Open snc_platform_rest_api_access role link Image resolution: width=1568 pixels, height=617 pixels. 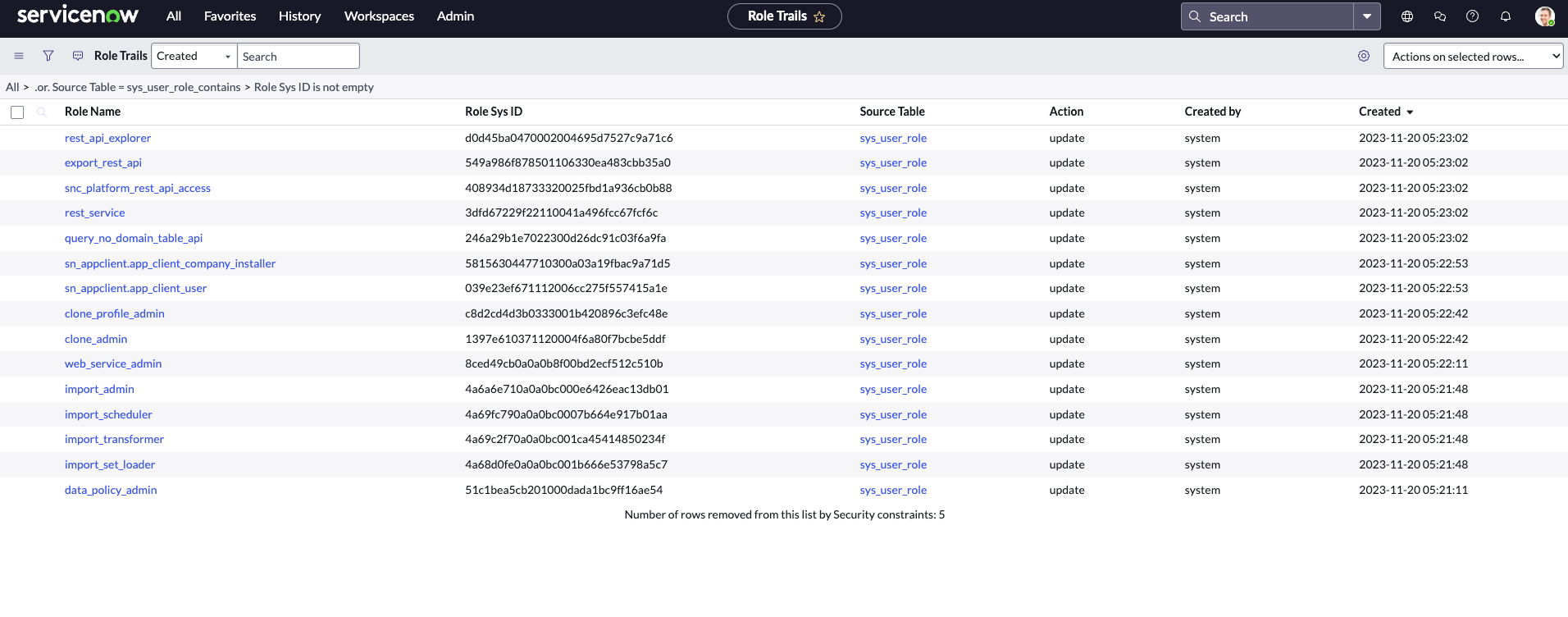coord(138,188)
